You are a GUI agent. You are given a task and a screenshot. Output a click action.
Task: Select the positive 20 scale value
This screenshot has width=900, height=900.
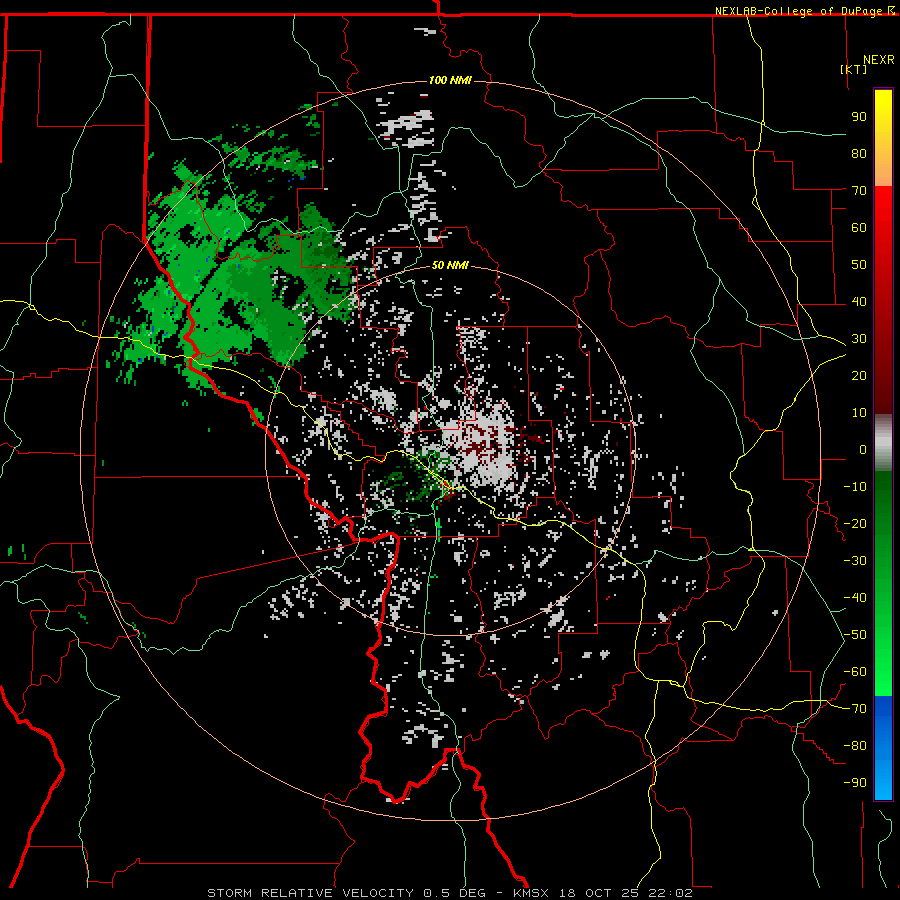pos(859,376)
